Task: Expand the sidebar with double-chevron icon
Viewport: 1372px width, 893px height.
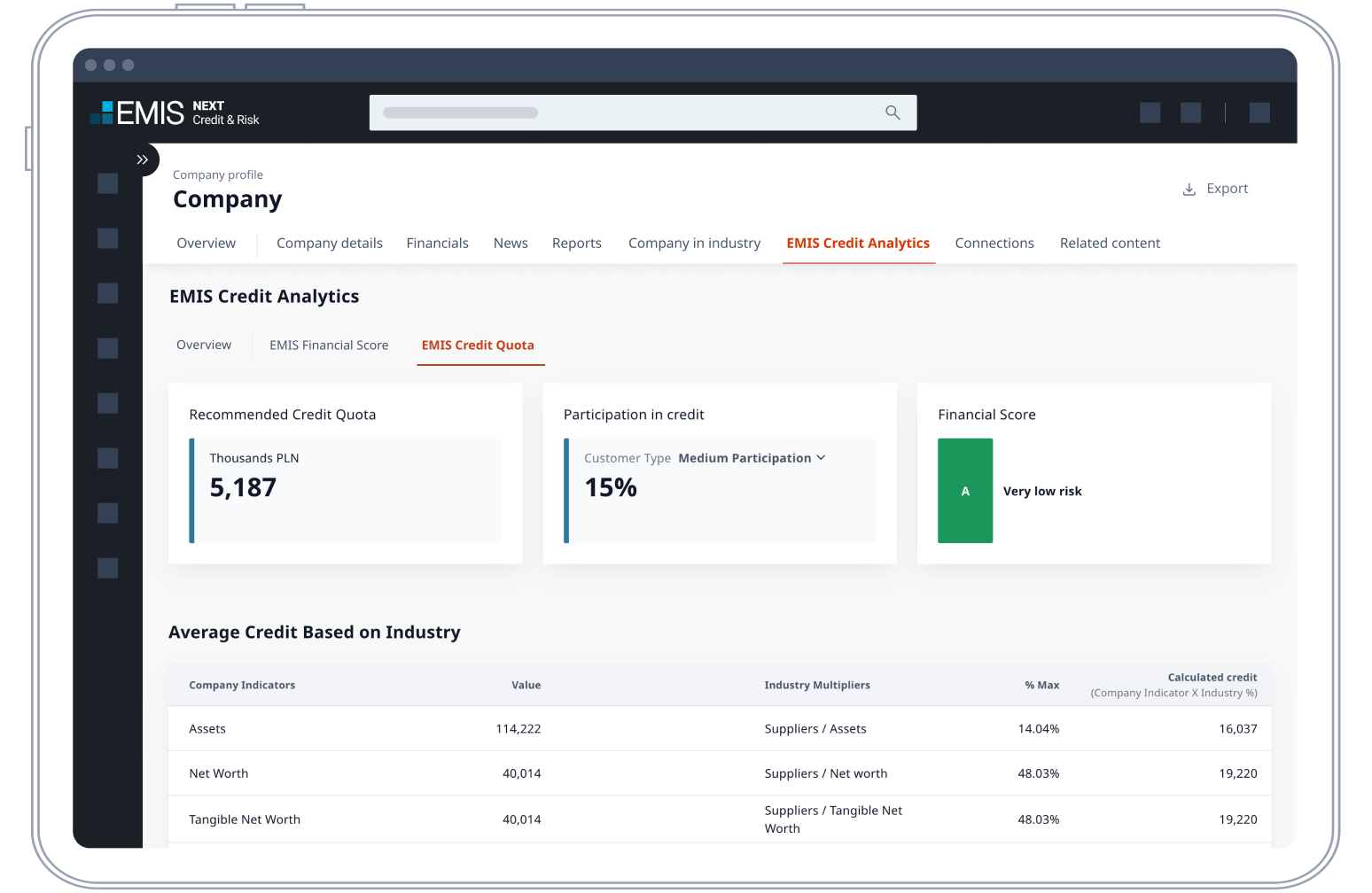Action: 142,160
